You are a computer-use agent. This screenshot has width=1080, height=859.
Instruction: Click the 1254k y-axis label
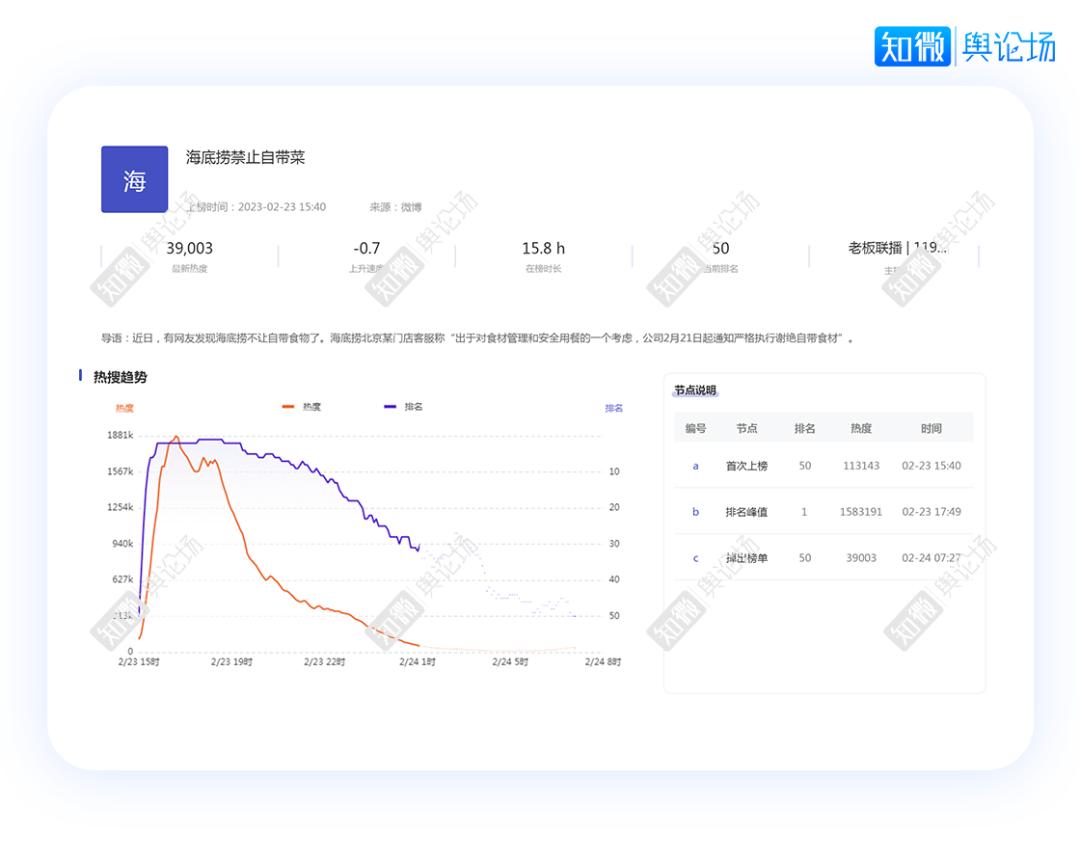click(x=120, y=508)
